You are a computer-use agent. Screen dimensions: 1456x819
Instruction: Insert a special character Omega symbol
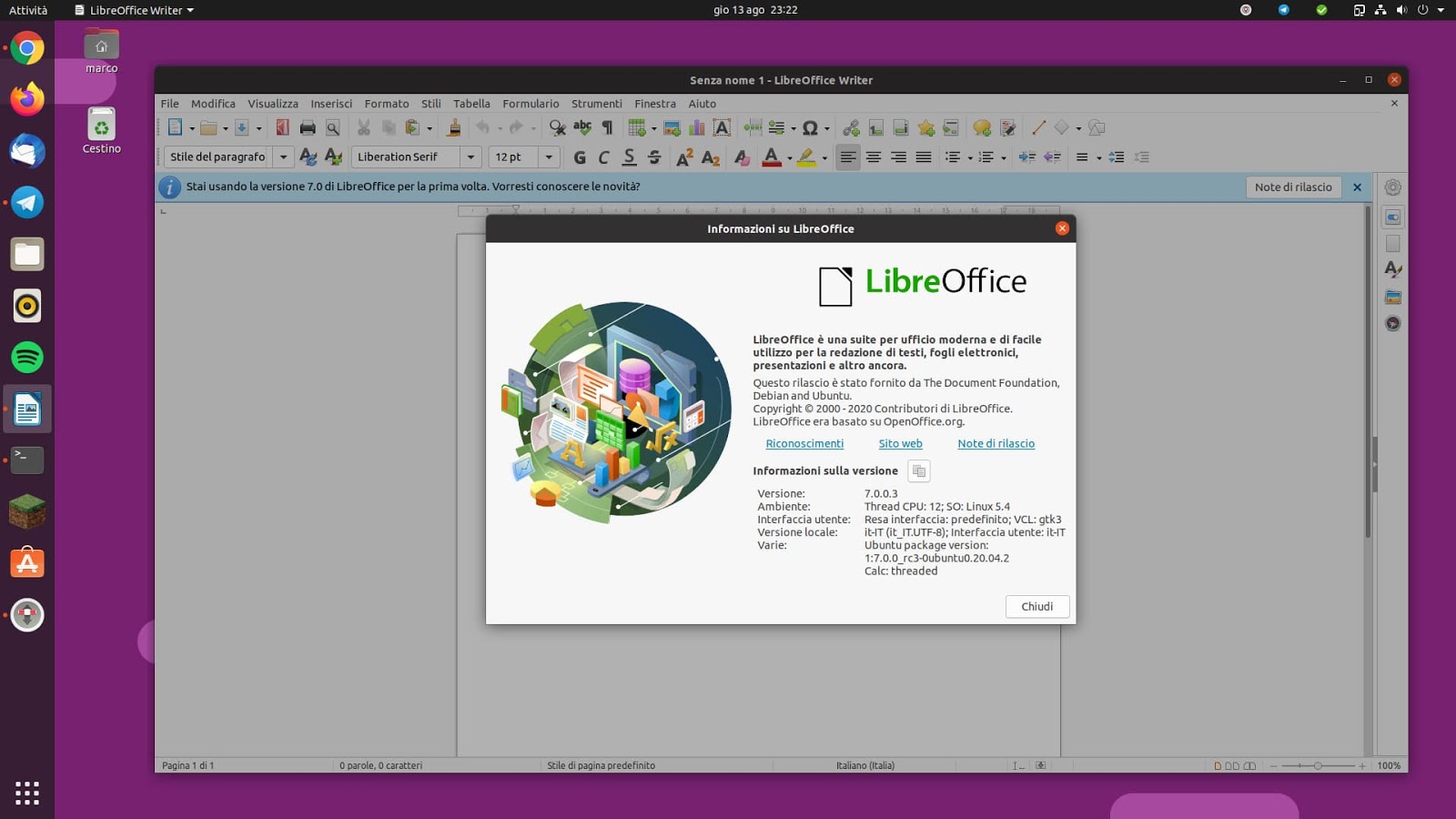pos(810,127)
